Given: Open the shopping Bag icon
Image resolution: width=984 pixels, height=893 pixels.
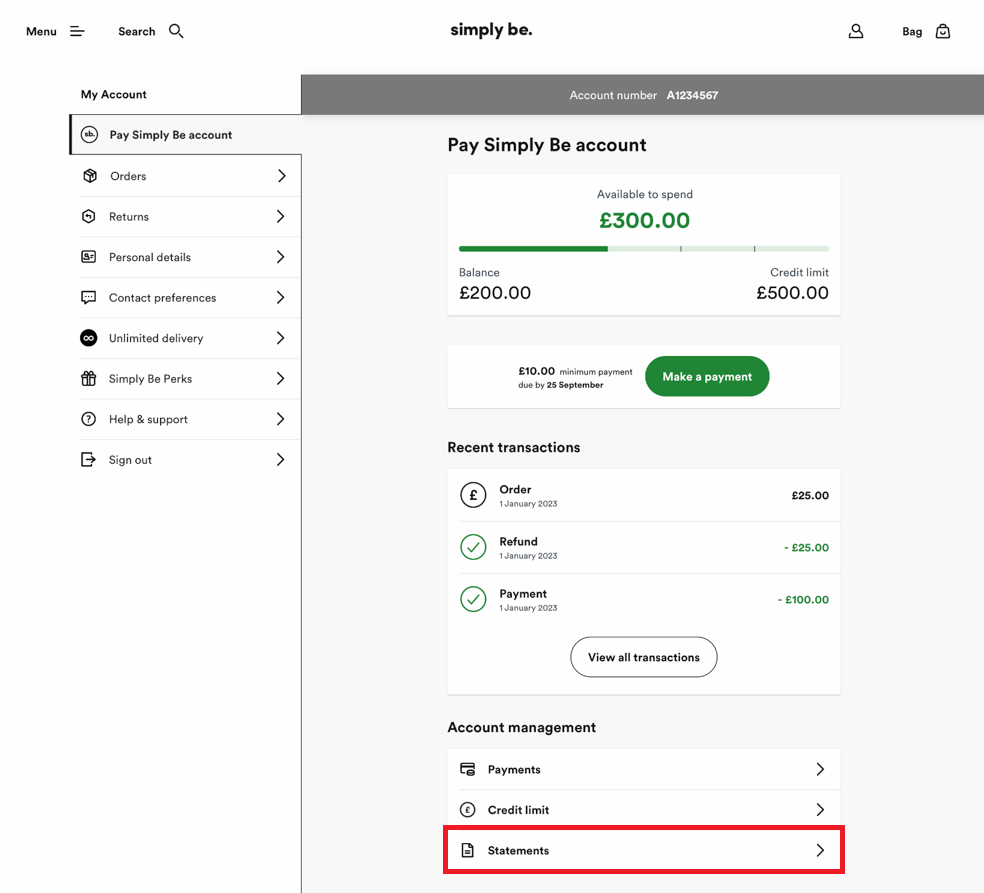Looking at the screenshot, I should click(943, 31).
